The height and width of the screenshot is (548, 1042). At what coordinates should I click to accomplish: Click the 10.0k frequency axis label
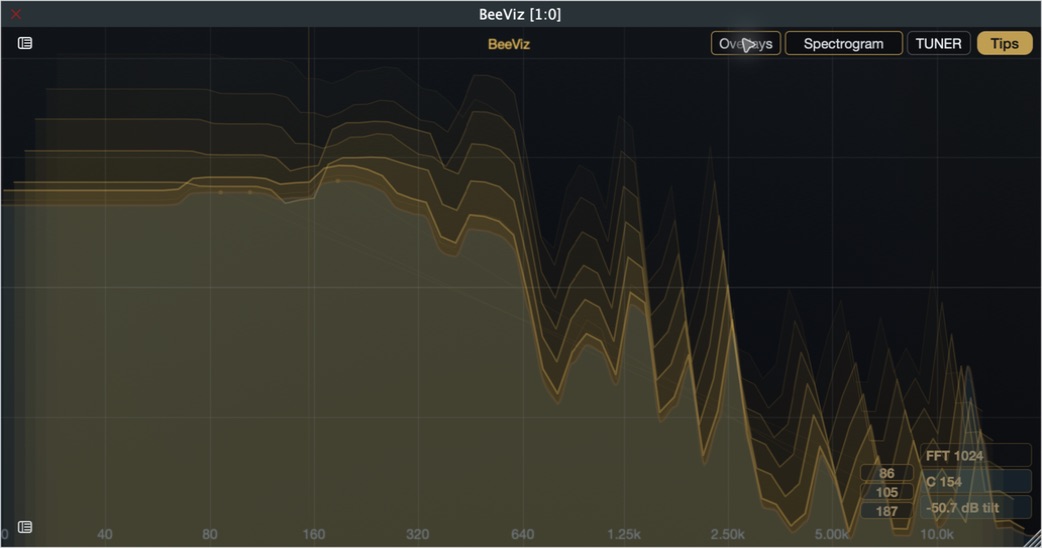(936, 534)
